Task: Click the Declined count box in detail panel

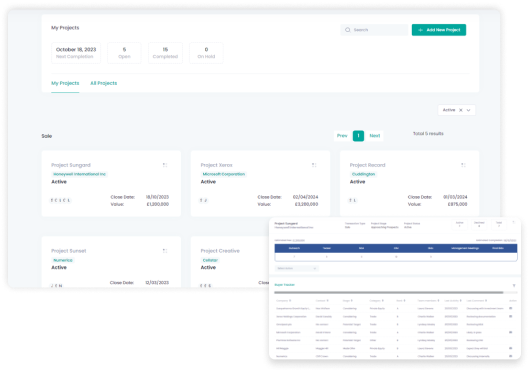Action: click(479, 224)
